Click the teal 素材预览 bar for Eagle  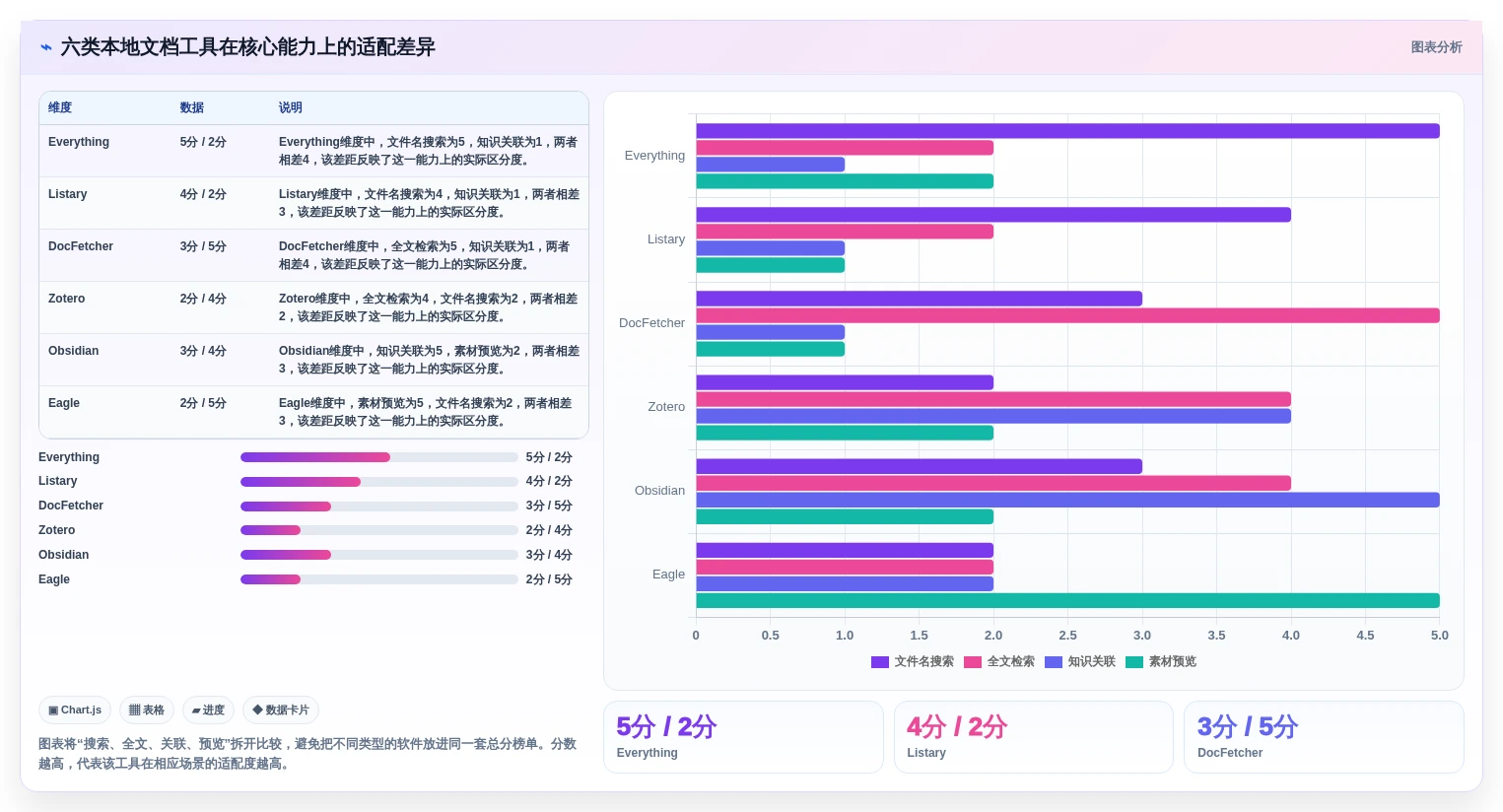[1067, 600]
